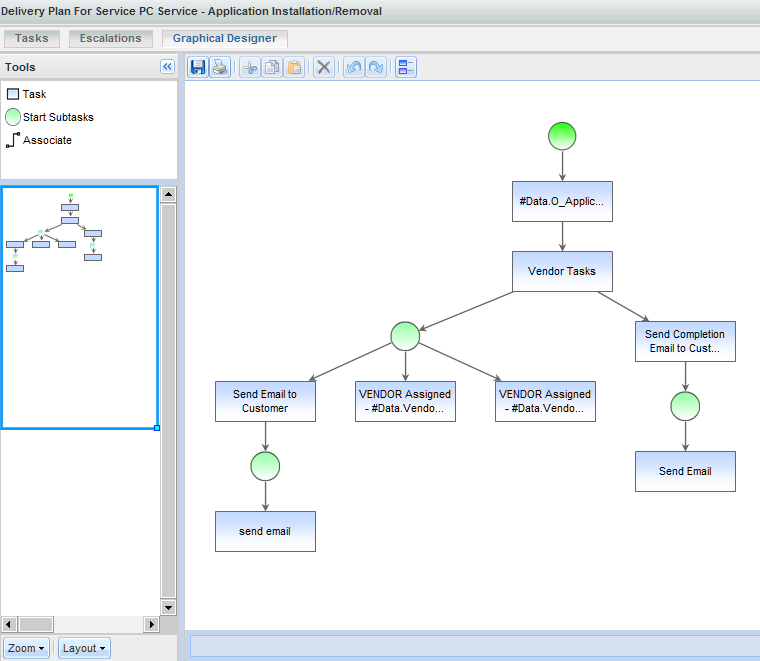Select the Vendor Tasks node
Viewport: 760px width, 661px height.
point(561,271)
